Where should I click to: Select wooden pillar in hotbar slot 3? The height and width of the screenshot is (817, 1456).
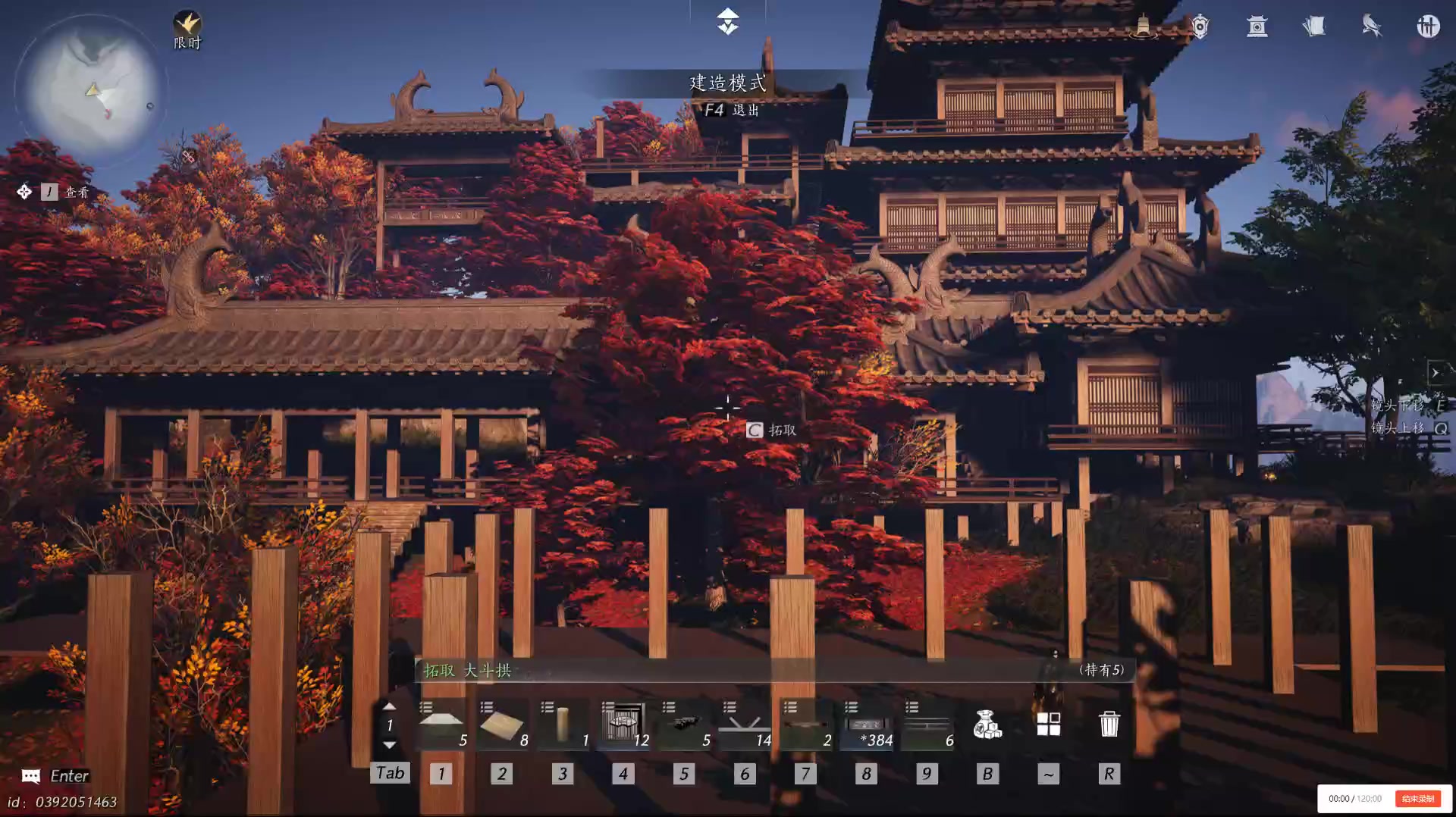click(563, 725)
